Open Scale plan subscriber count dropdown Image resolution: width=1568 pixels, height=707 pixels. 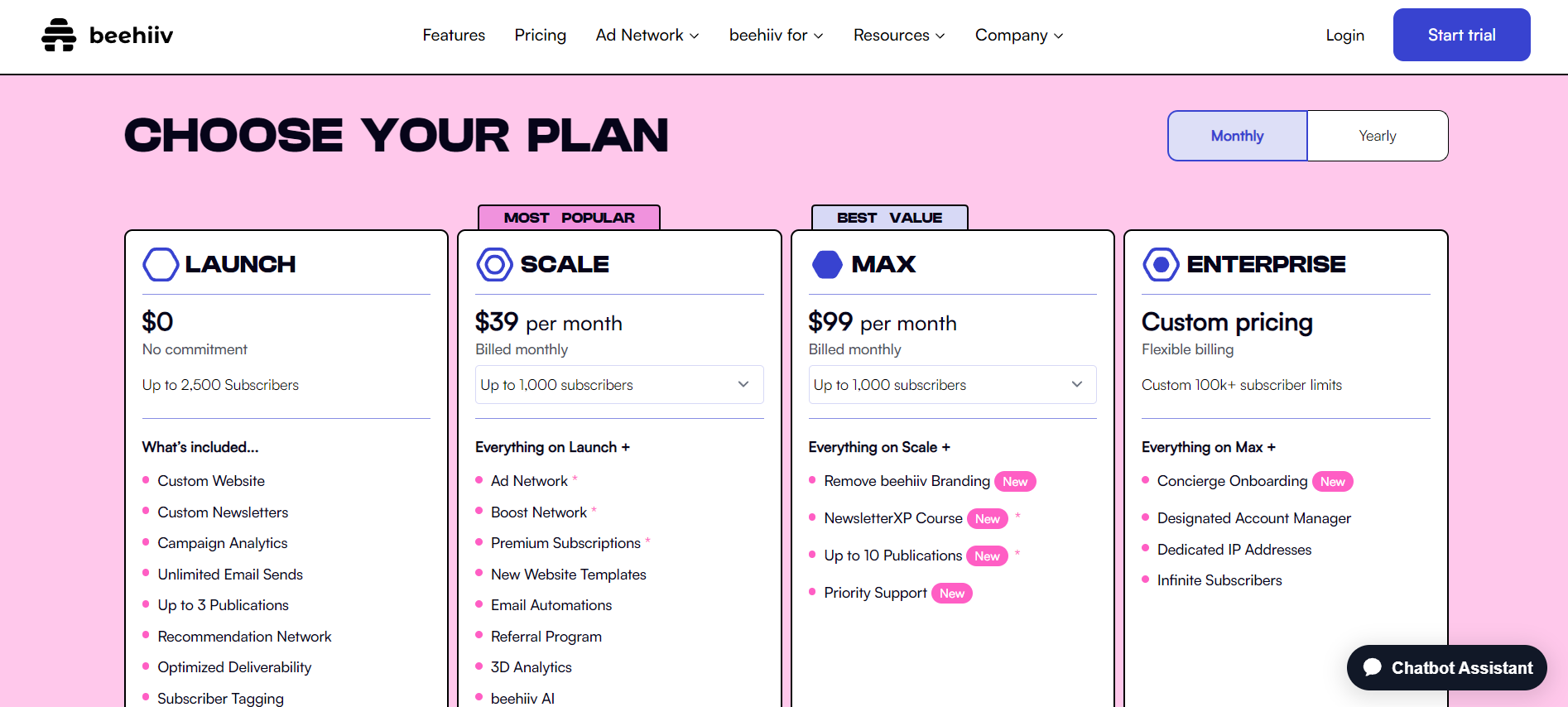(619, 385)
